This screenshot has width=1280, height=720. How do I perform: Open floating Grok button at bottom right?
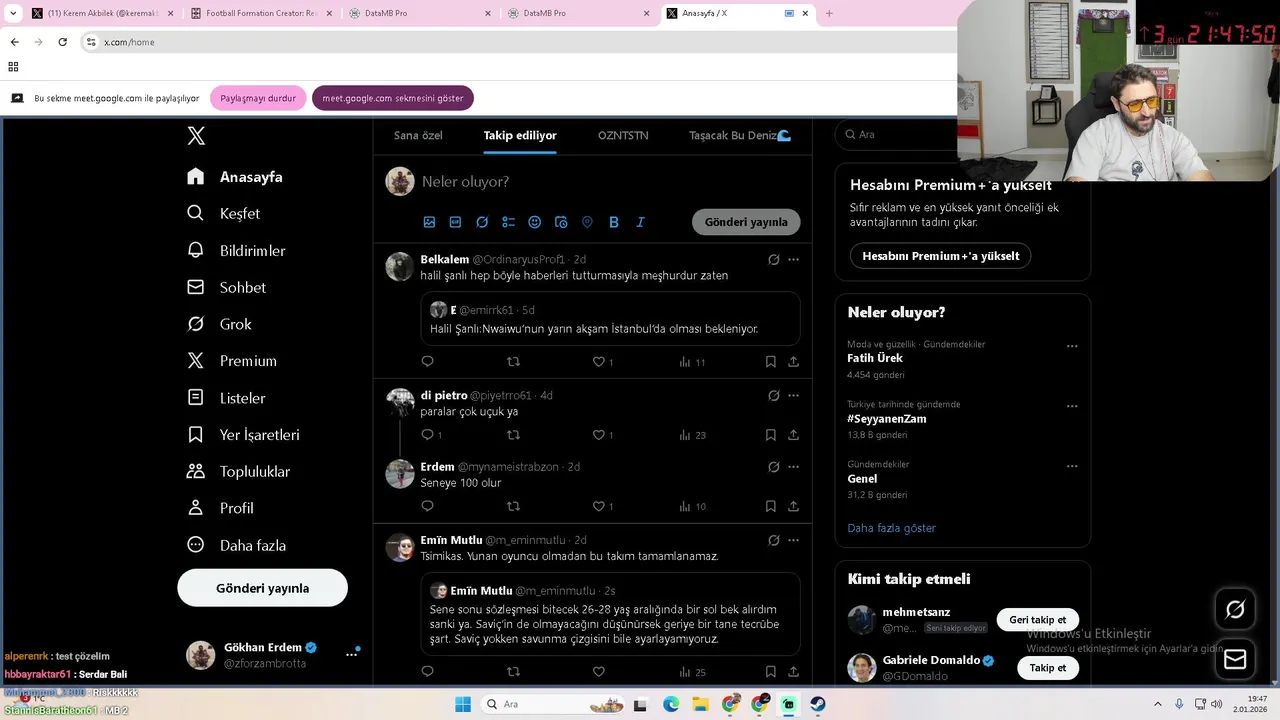[1235, 609]
